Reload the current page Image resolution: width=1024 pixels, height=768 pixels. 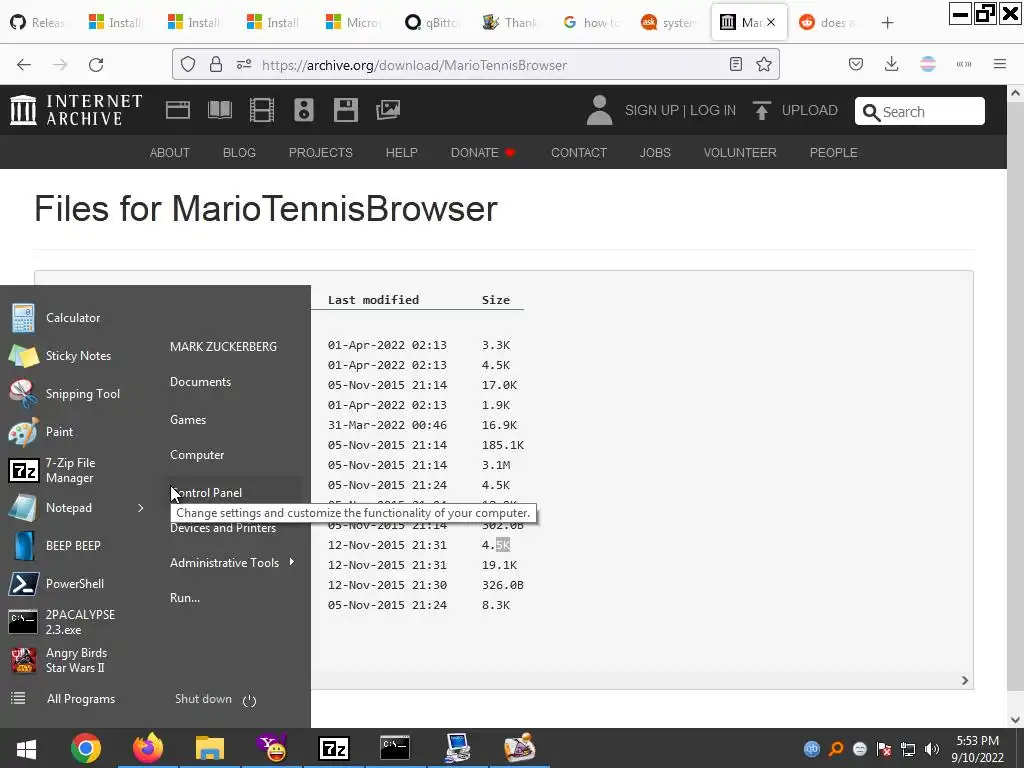(96, 65)
